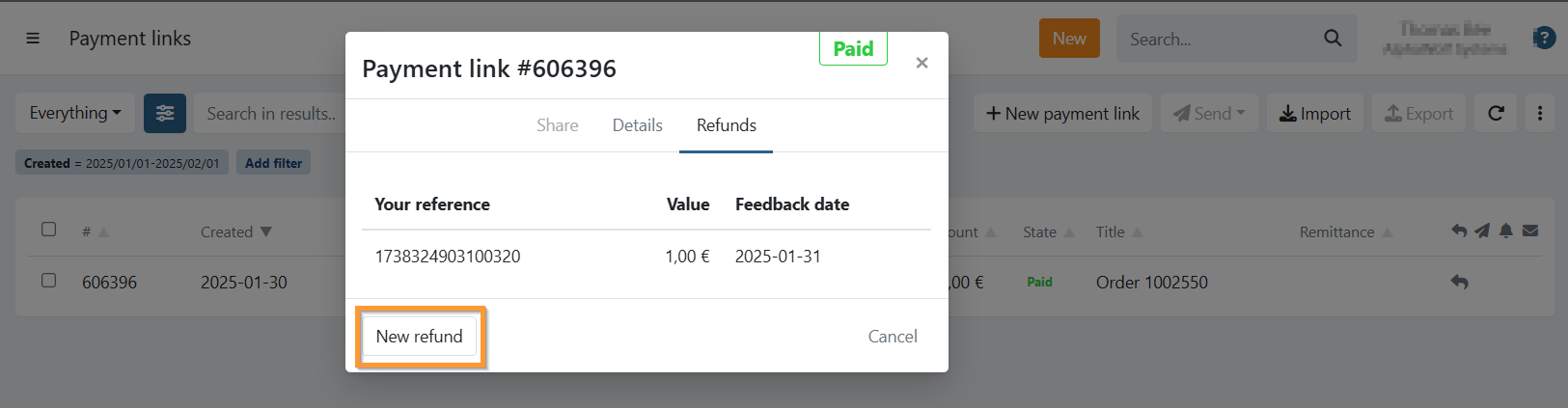Click the refund arrow in row 606396

[x=1459, y=283]
